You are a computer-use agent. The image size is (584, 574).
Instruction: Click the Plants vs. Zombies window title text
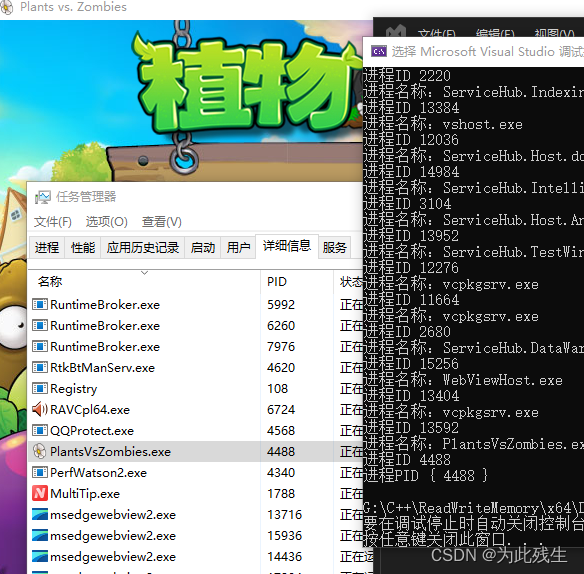73,7
